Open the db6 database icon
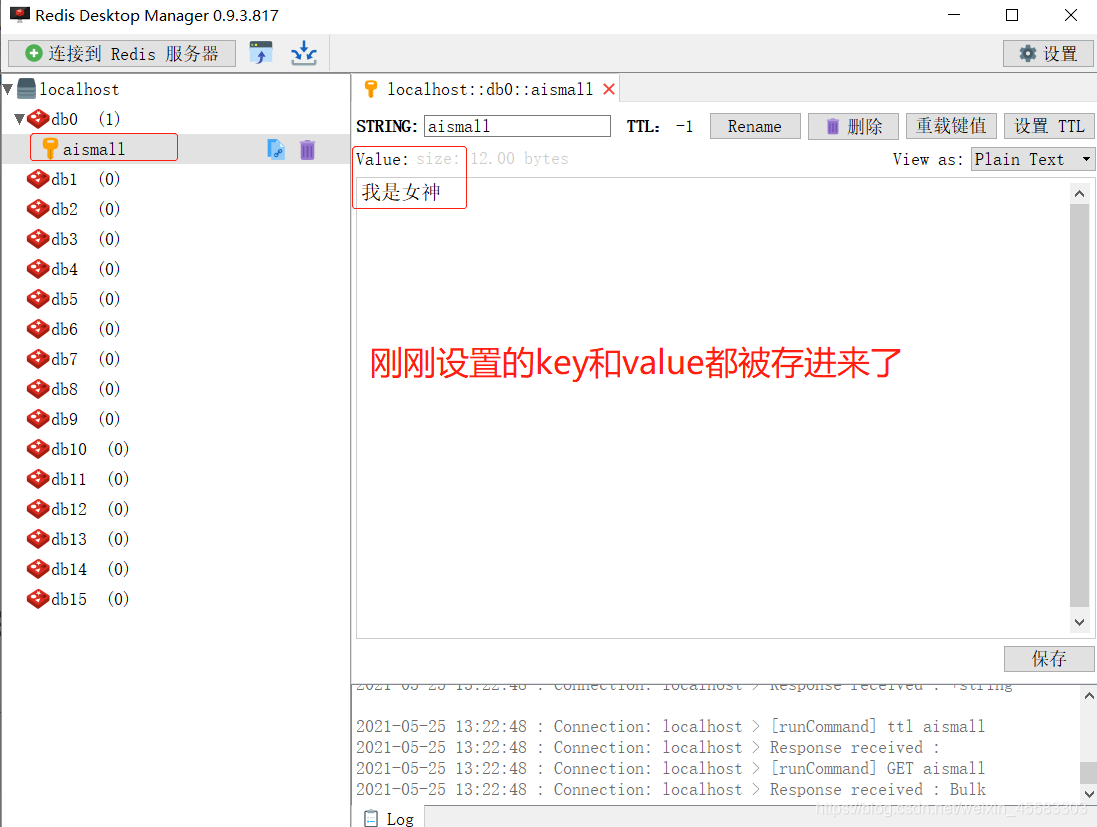Image resolution: width=1097 pixels, height=827 pixels. click(38, 330)
